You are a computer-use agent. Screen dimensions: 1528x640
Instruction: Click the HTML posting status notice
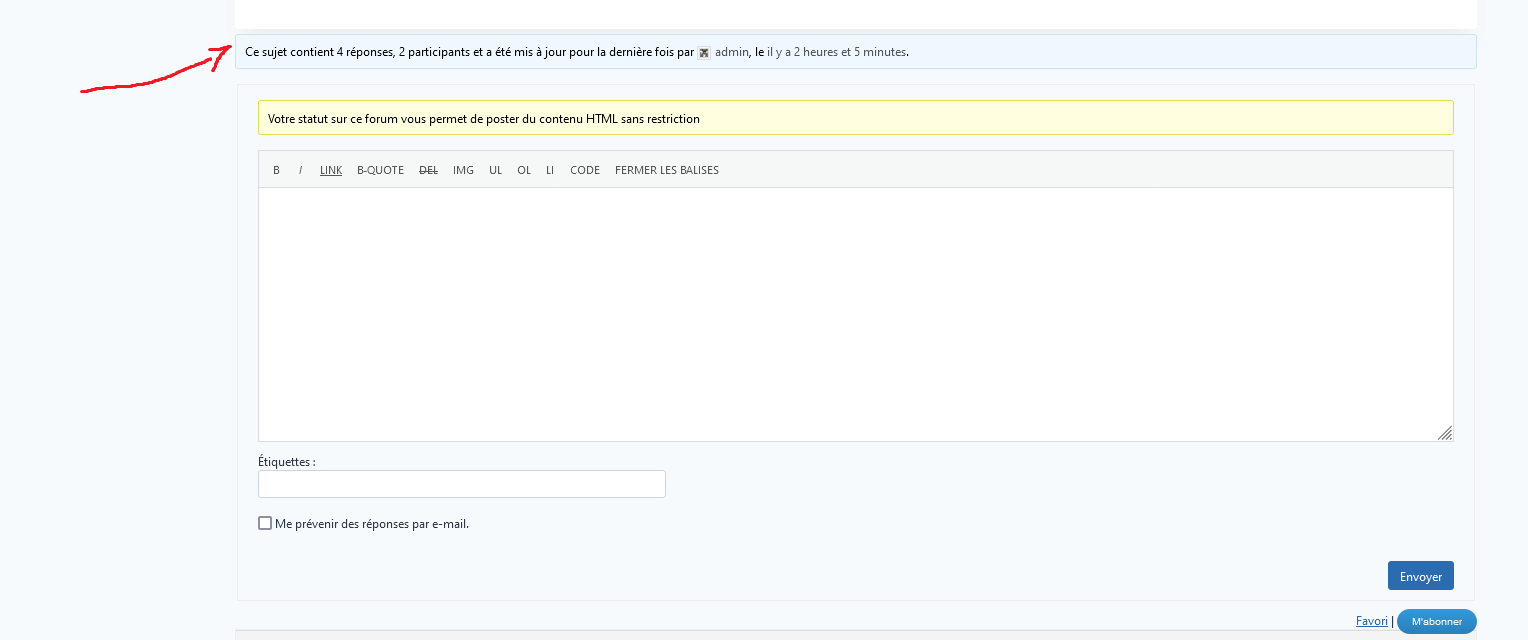855,118
